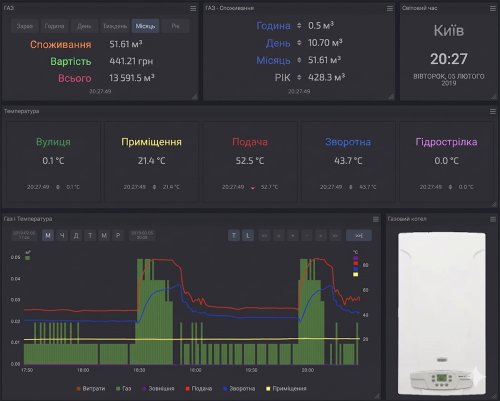Step chart back with single-left arrow

[278, 236]
